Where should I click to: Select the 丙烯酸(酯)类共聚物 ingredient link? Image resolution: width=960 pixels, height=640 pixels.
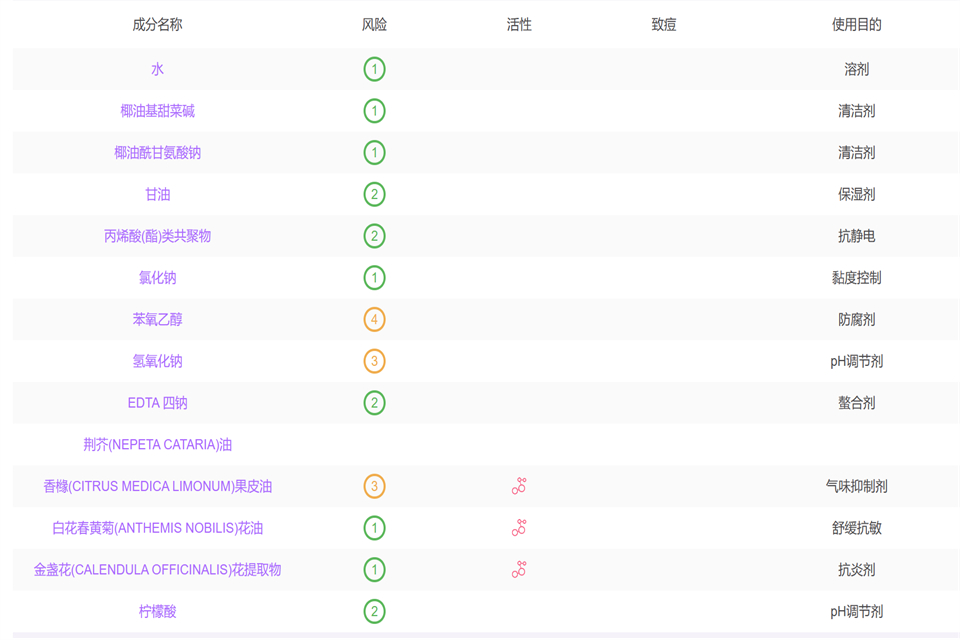[157, 237]
